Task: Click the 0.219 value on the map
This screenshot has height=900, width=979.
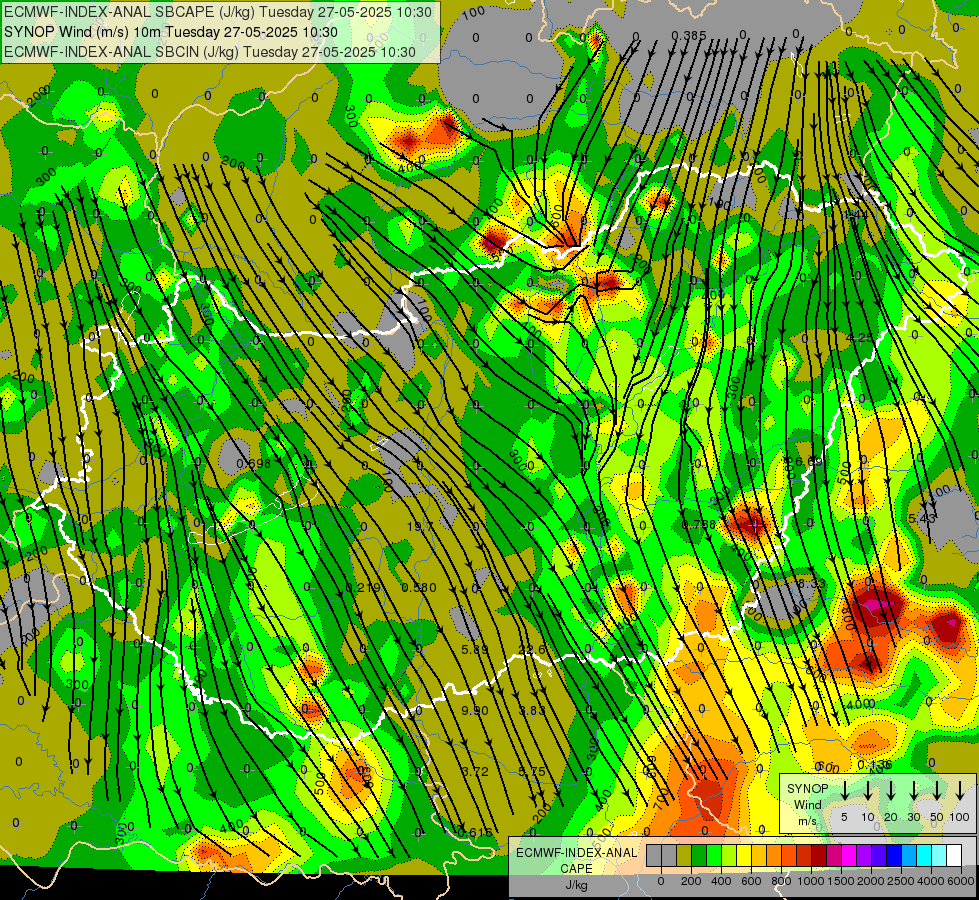Action: click(x=363, y=588)
